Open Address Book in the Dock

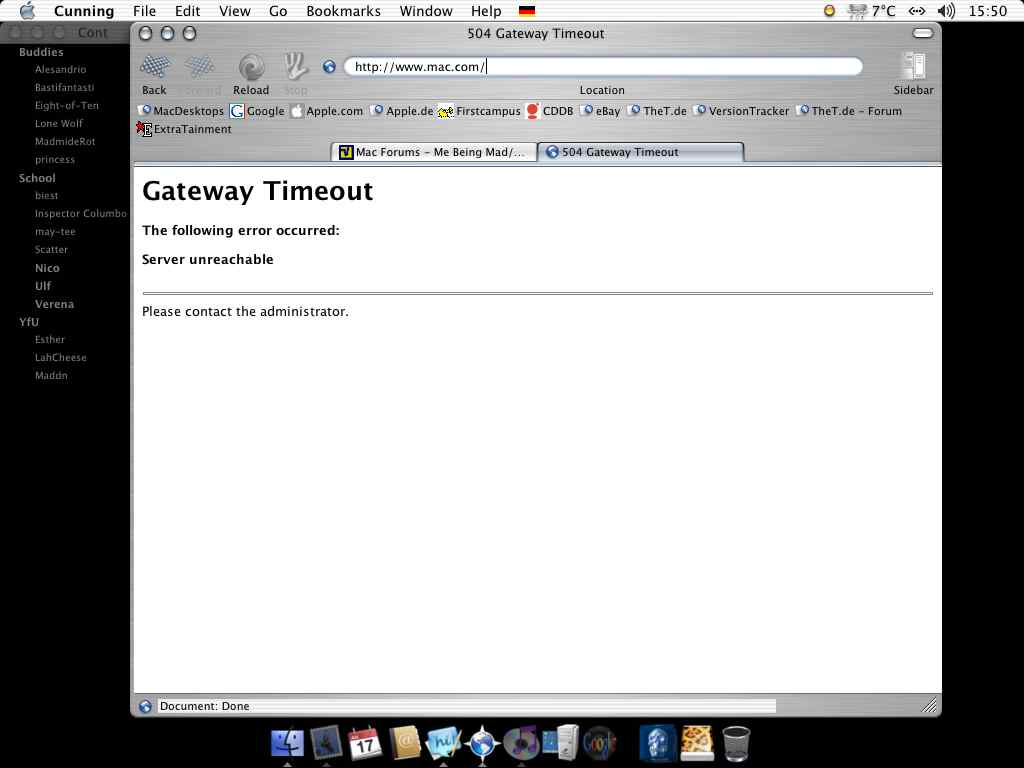point(405,743)
